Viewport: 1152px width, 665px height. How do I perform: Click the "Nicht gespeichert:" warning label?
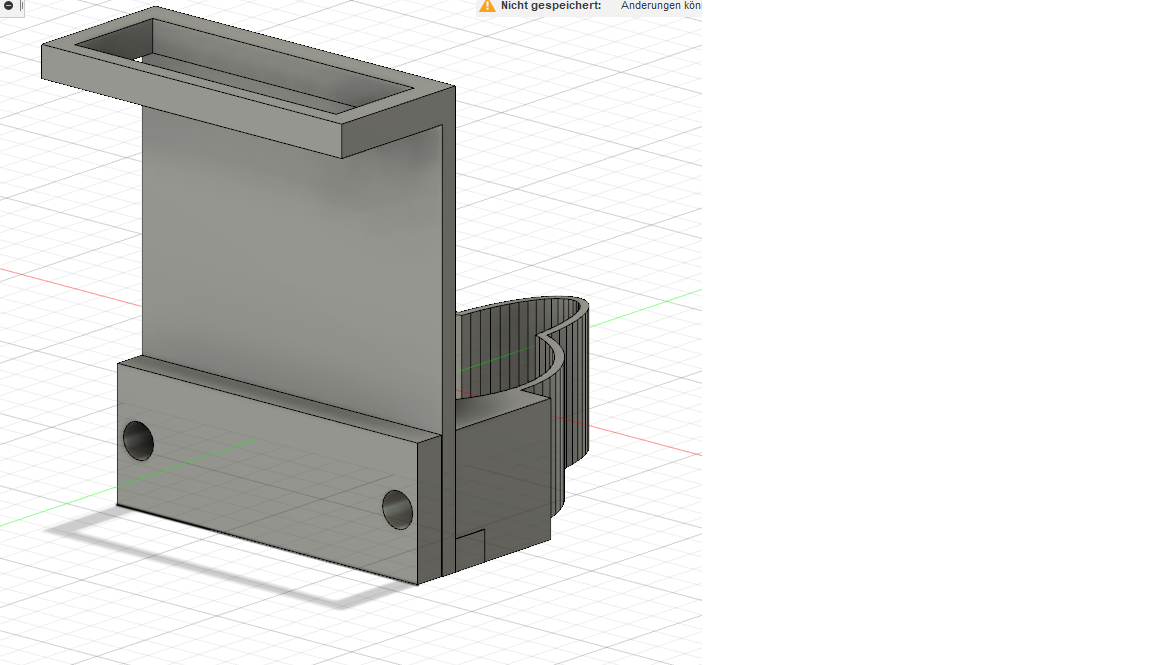coord(551,6)
